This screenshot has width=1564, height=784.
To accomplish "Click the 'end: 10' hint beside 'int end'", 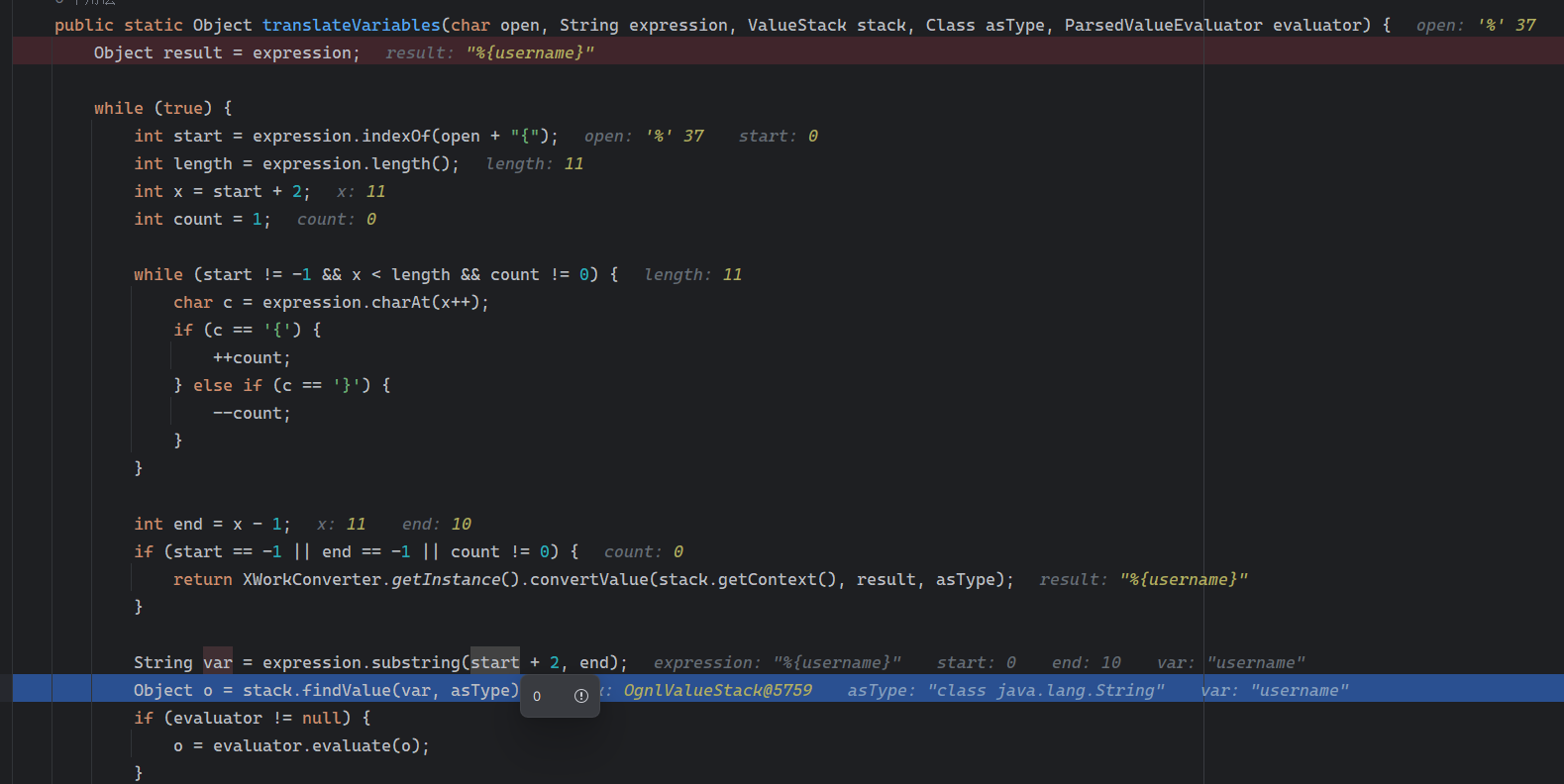I will click(437, 524).
